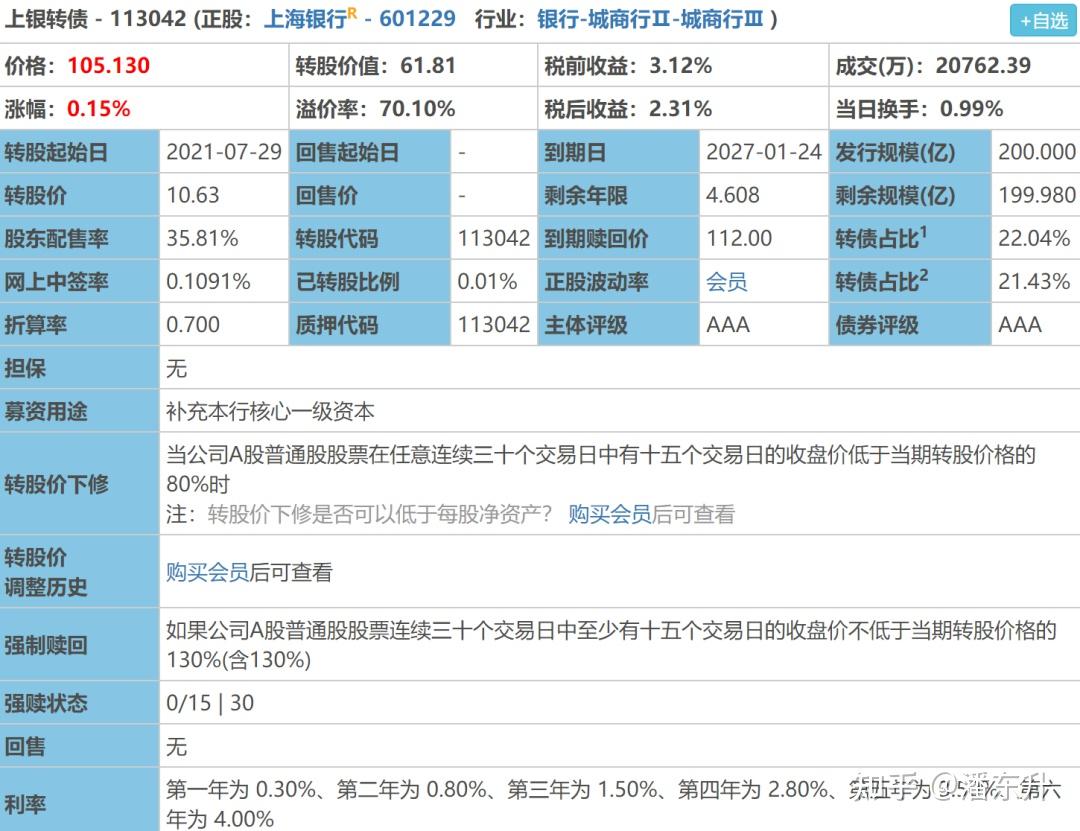Viewport: 1080px width, 831px height.
Task: Click the +自选 watchlist button
Action: pos(1042,20)
